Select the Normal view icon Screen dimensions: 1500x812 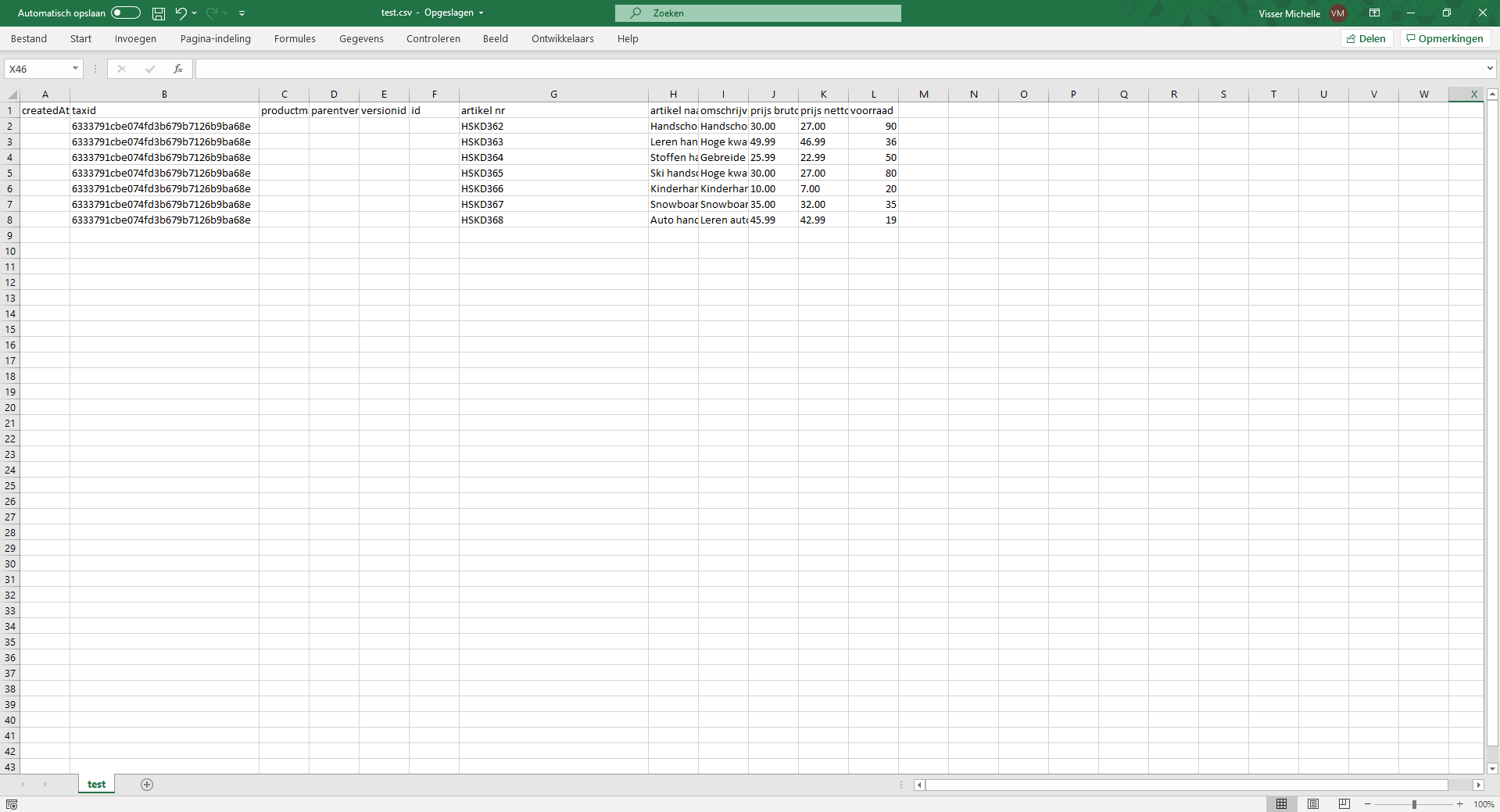tap(1282, 803)
